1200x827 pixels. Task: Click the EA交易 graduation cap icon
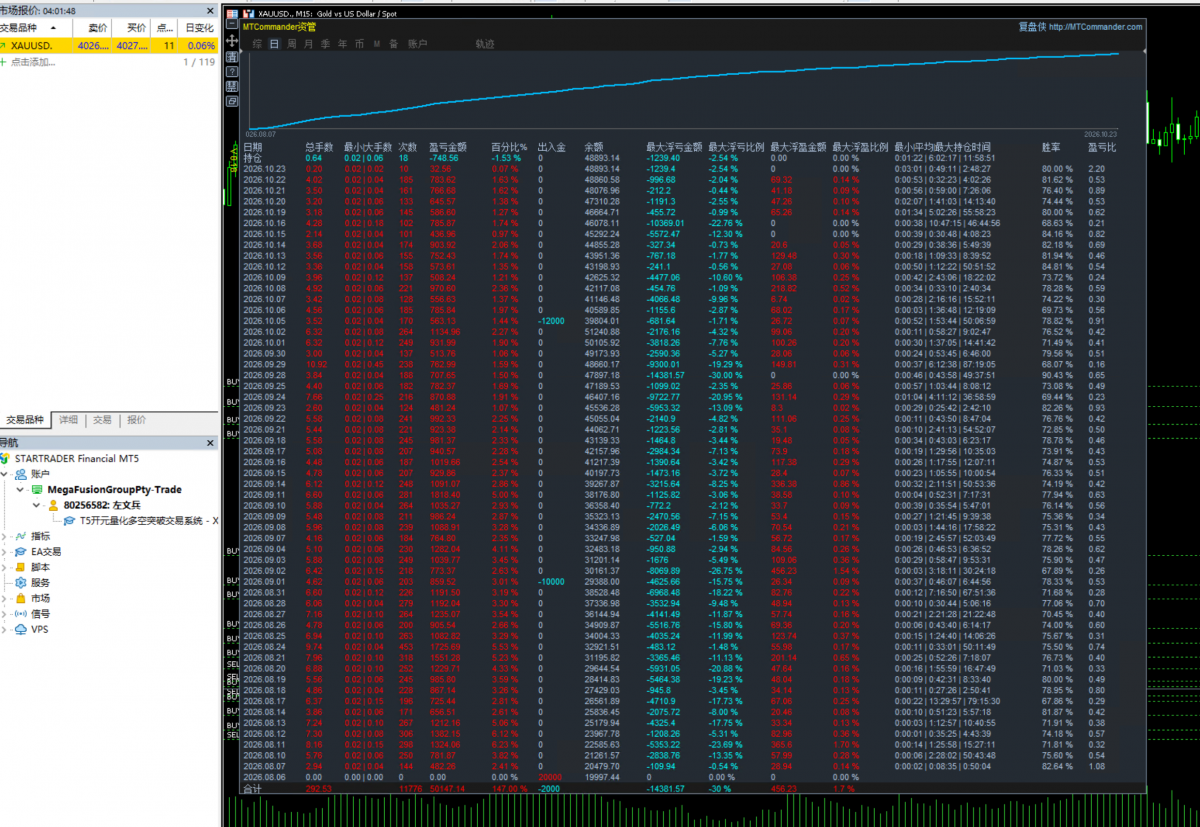tap(21, 551)
